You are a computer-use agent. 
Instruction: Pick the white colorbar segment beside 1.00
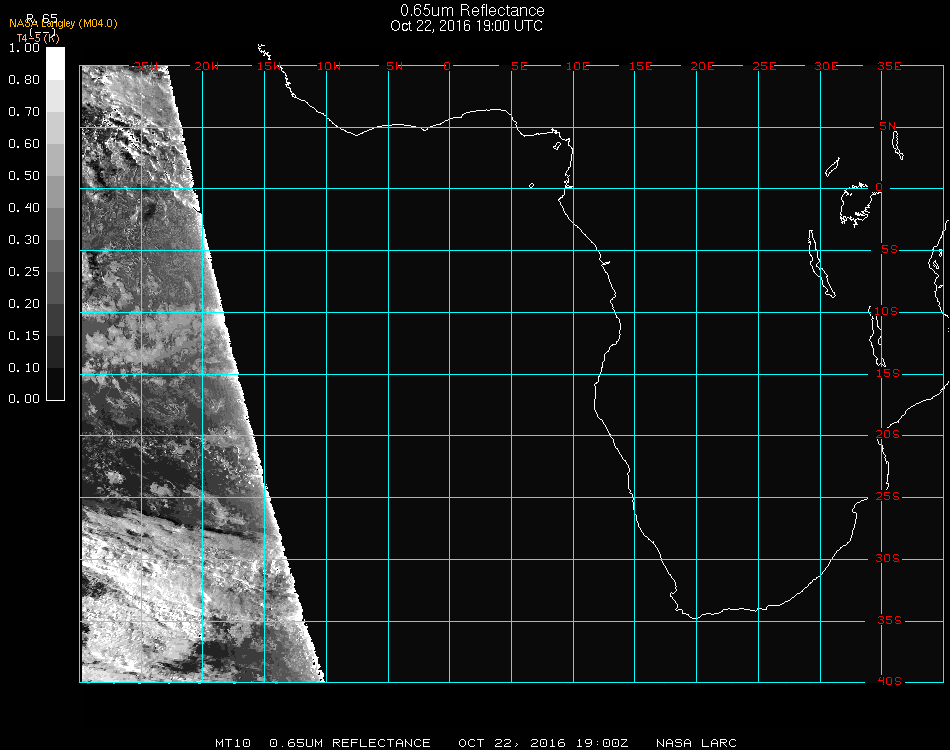click(55, 64)
